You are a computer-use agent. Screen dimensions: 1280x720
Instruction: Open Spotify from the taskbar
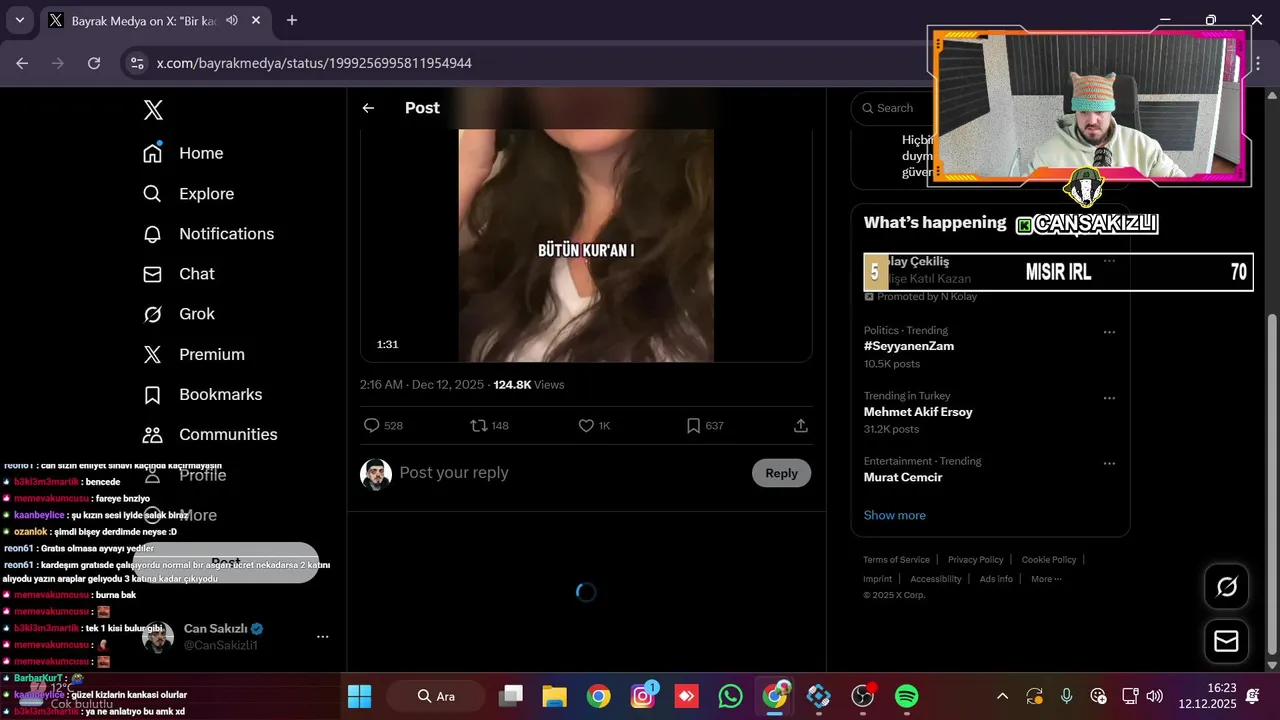pos(907,696)
